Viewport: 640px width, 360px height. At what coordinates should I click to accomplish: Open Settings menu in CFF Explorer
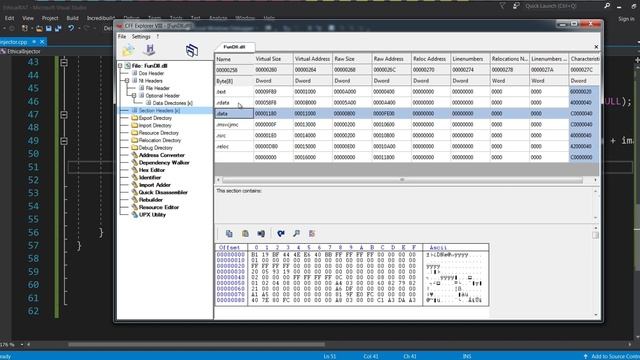(141, 36)
